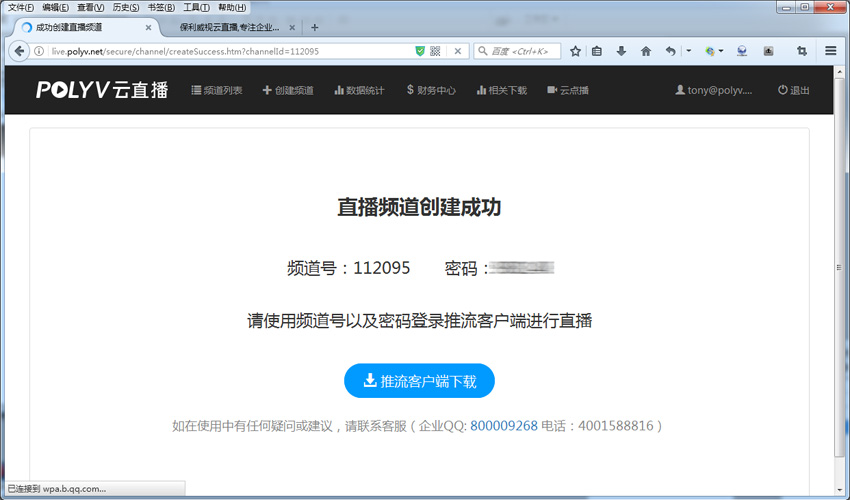Stop page loading with the X button
The height and width of the screenshot is (500, 850).
458,51
